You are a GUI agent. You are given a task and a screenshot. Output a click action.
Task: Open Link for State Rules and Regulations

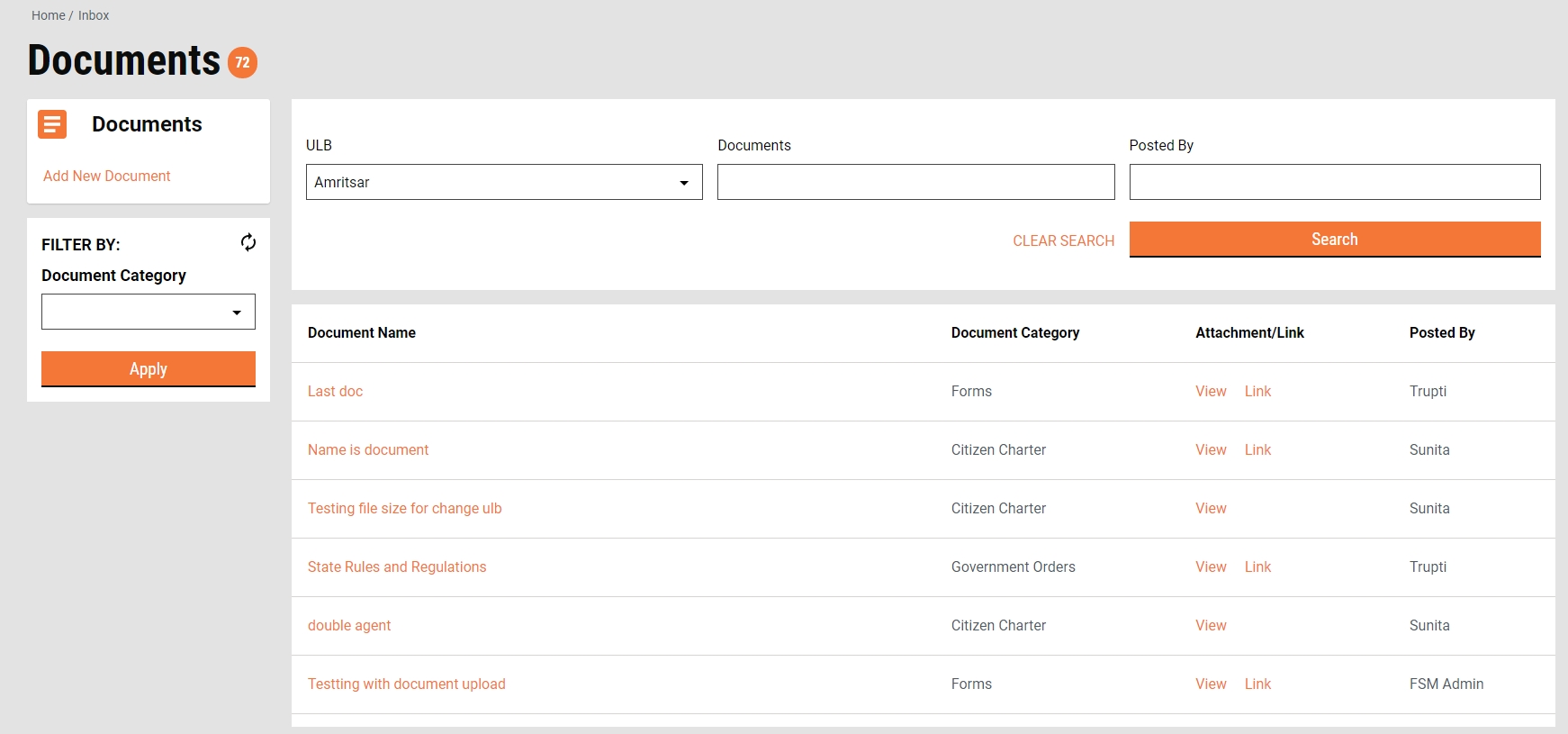click(1257, 566)
